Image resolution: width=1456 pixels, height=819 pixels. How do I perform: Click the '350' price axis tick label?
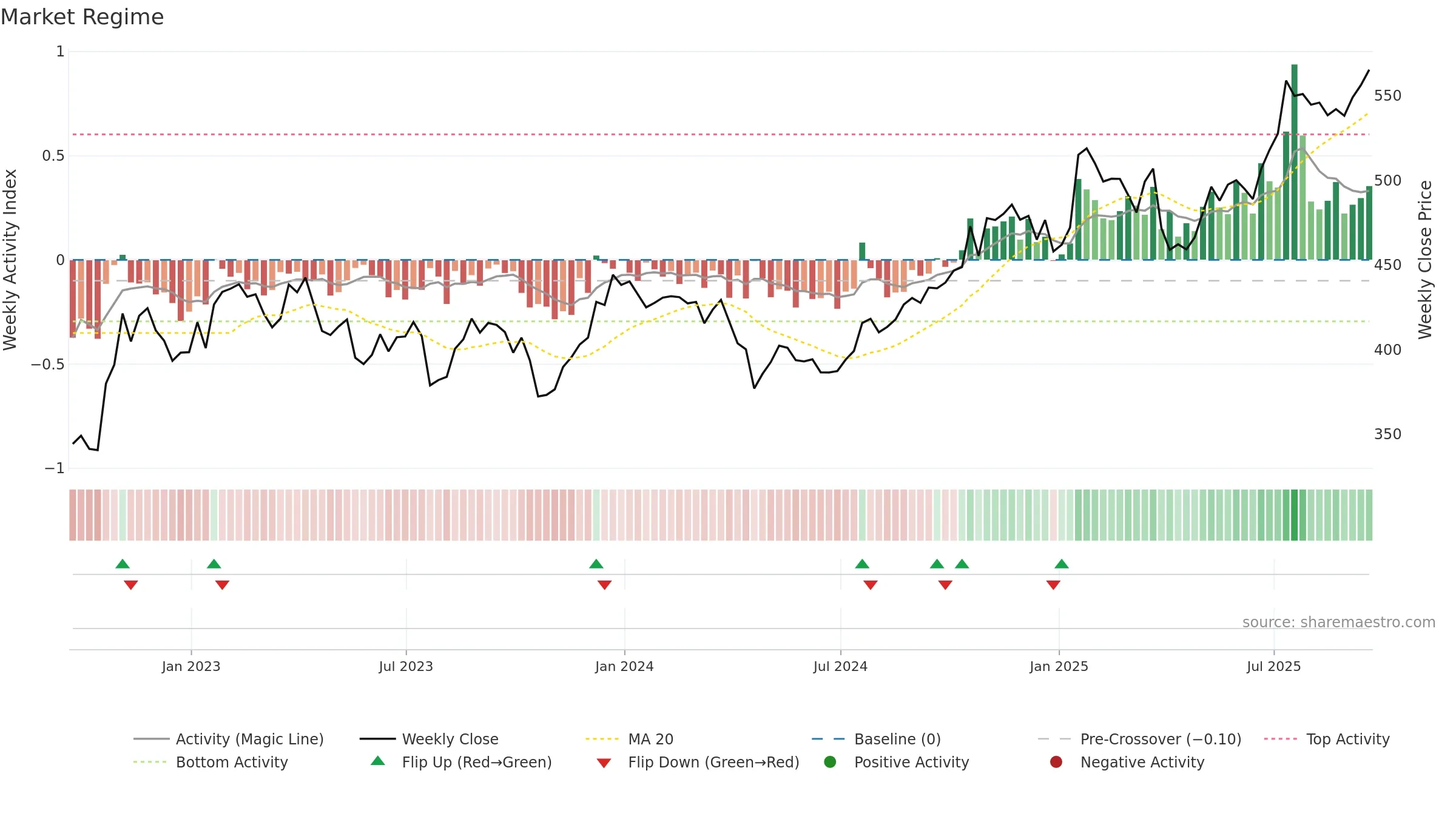(1388, 434)
